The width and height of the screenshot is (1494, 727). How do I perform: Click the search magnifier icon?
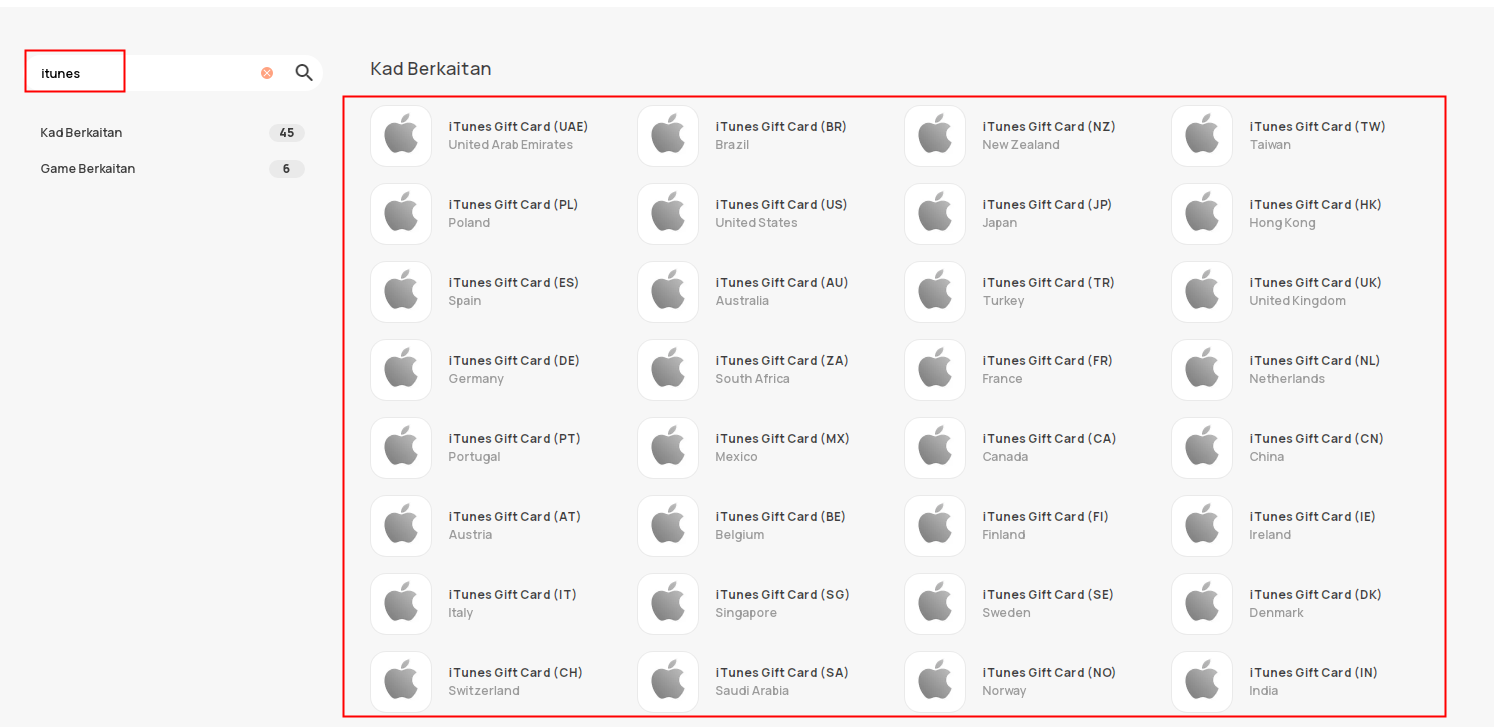[x=304, y=73]
